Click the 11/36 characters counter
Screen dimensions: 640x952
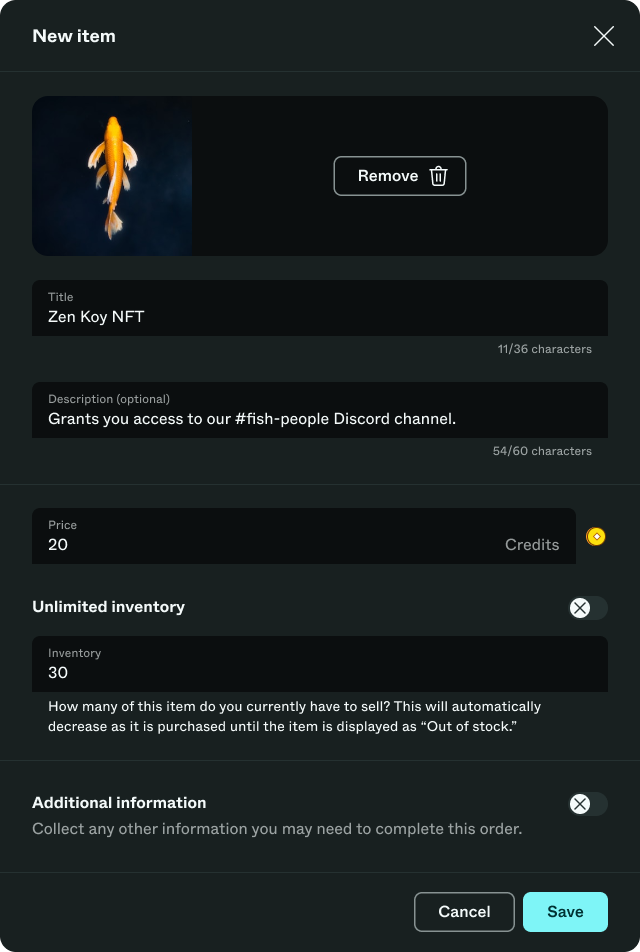(545, 349)
